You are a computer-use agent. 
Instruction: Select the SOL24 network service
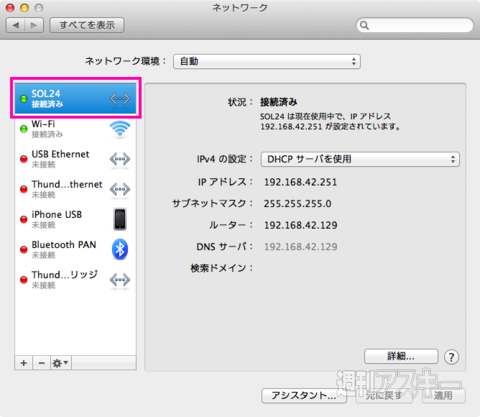pos(75,98)
